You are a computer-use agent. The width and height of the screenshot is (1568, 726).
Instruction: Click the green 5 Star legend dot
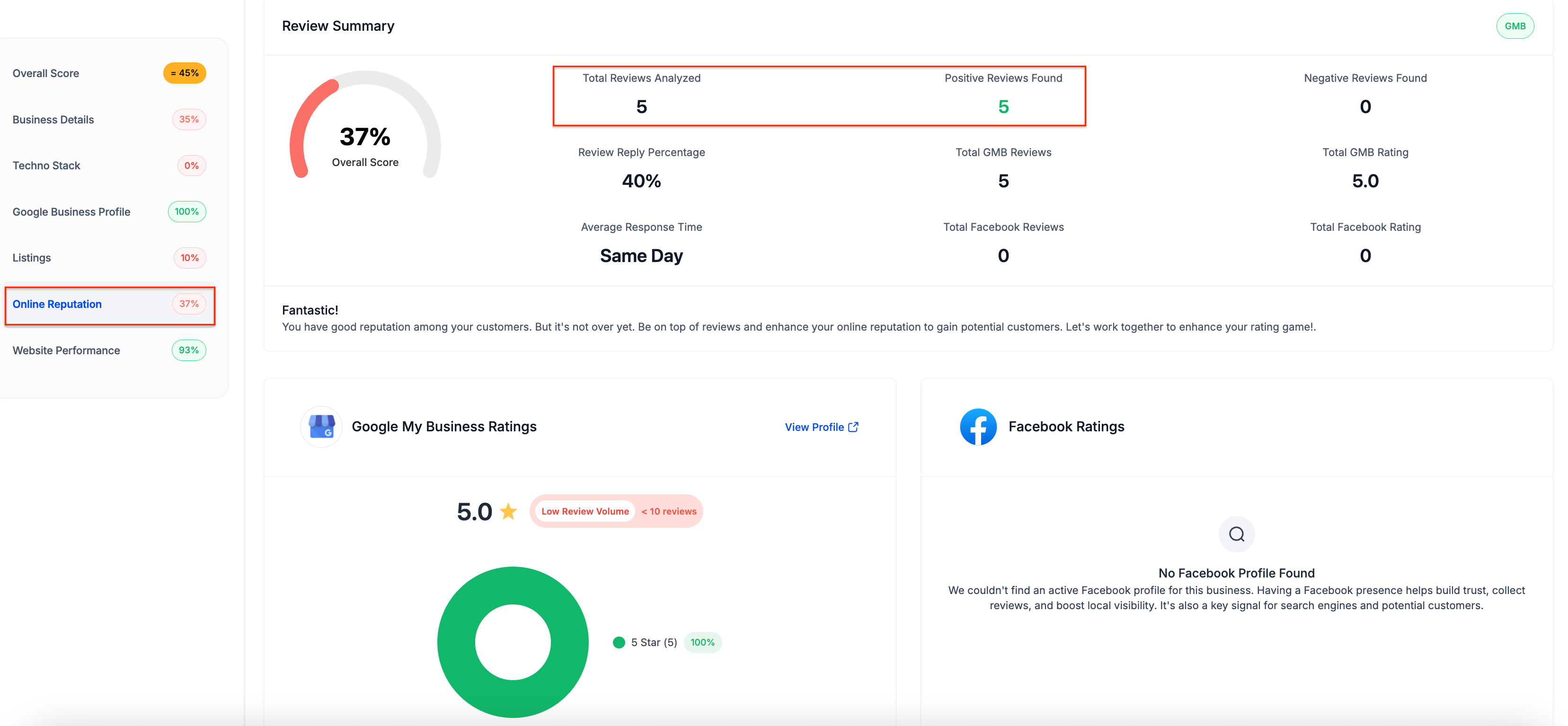pos(619,642)
